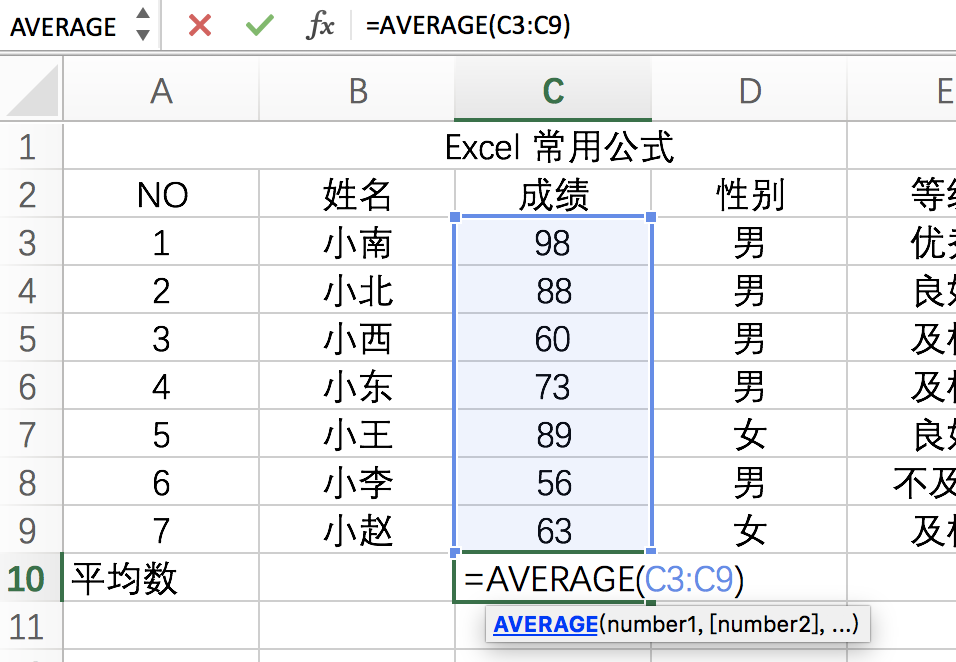
Task: Click the '平均数' label cell
Action: [x=162, y=578]
